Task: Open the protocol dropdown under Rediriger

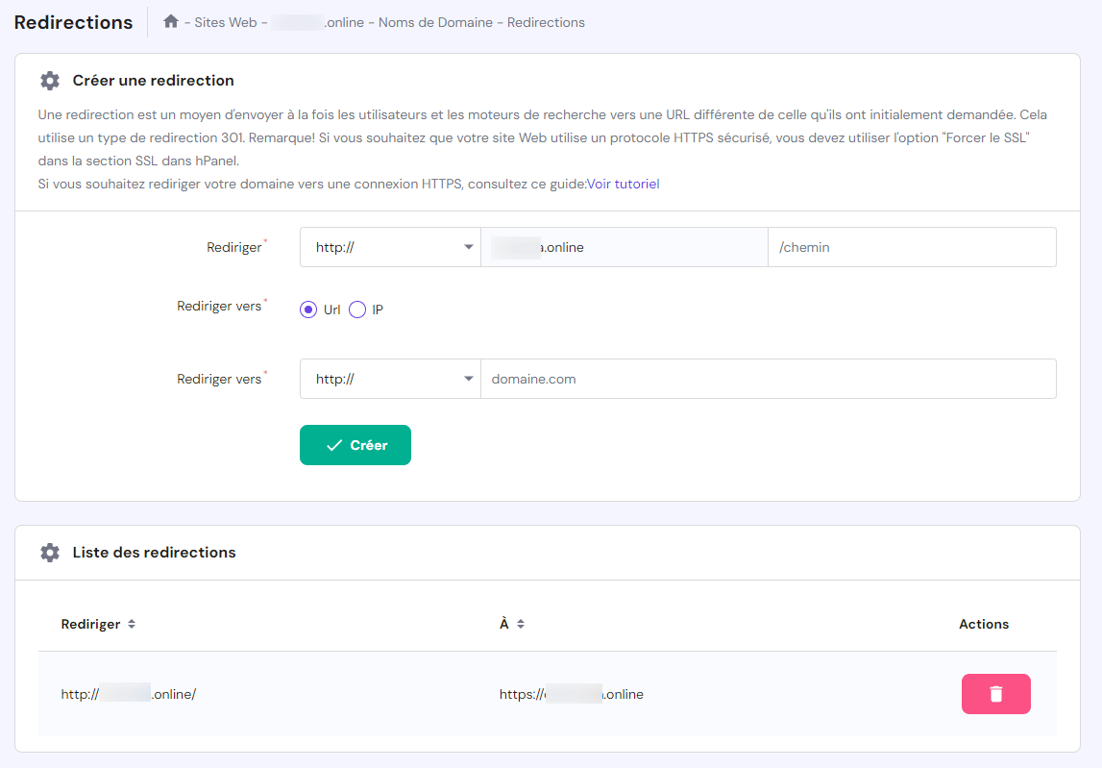Action: click(x=390, y=246)
